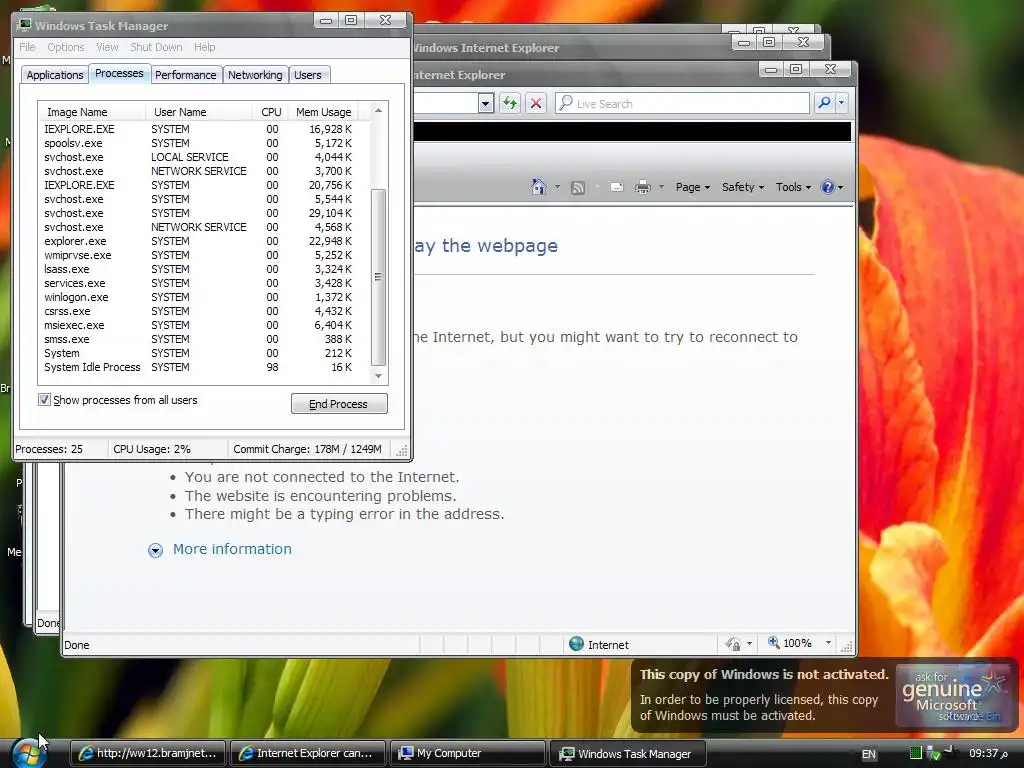Open the Help menu in Task Manager
The width and height of the screenshot is (1024, 768).
point(204,47)
